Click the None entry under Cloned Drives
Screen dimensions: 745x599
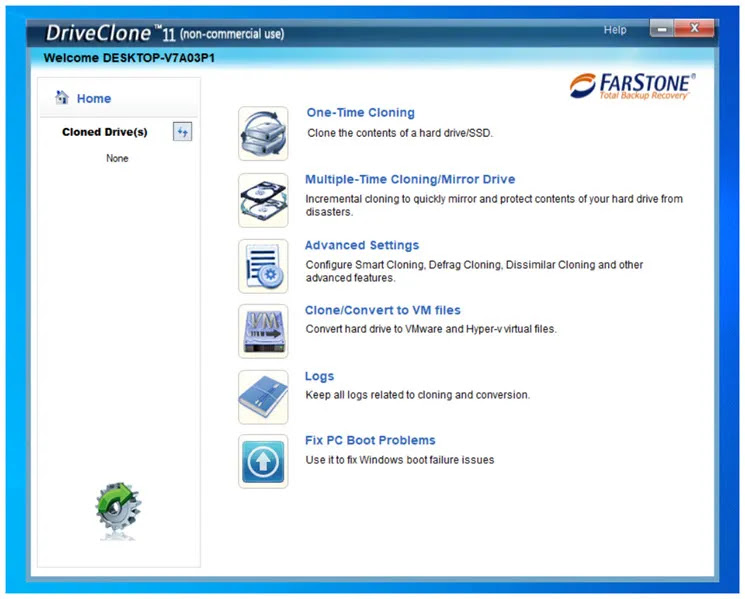pyautogui.click(x=117, y=158)
